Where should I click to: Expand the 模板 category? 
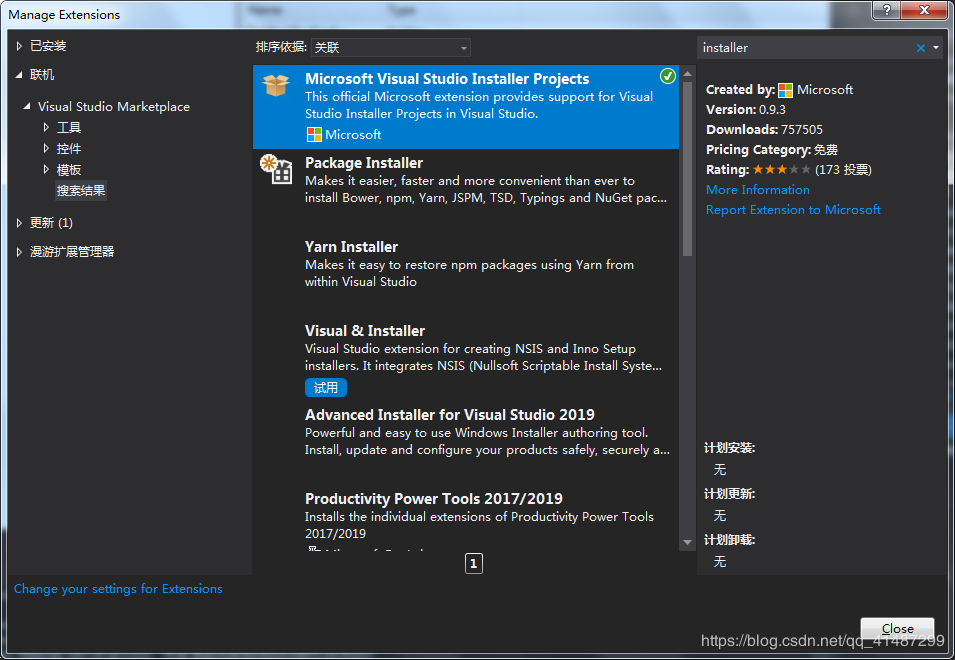click(x=46, y=169)
